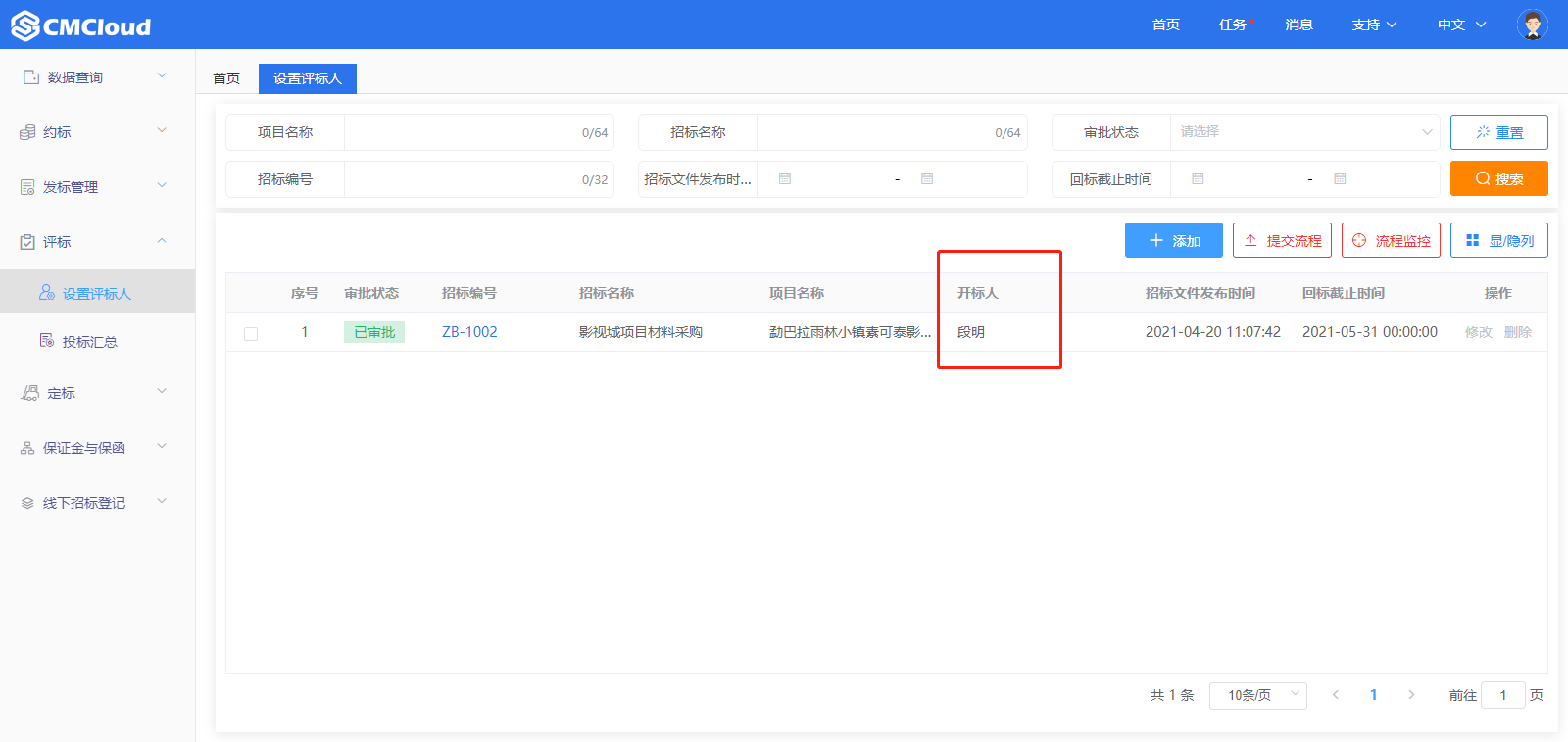Viewport: 1568px width, 742px height.
Task: Click the 线下招标登记 layers icon
Action: (27, 502)
